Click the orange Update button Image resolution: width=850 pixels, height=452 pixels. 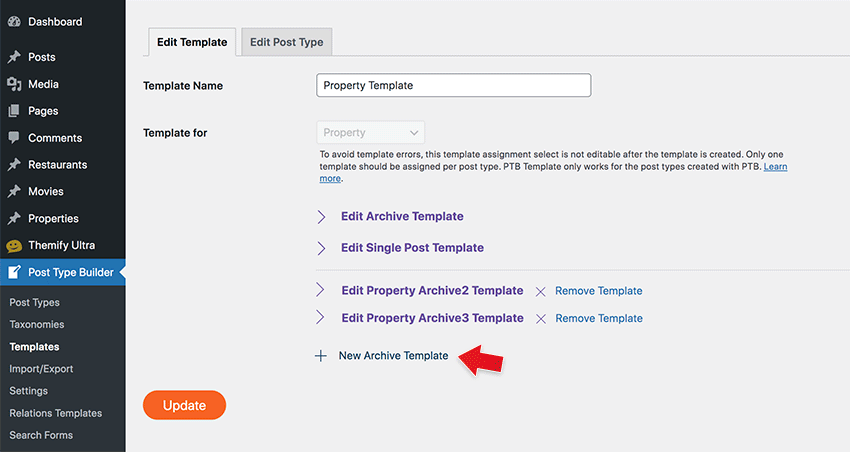click(184, 405)
